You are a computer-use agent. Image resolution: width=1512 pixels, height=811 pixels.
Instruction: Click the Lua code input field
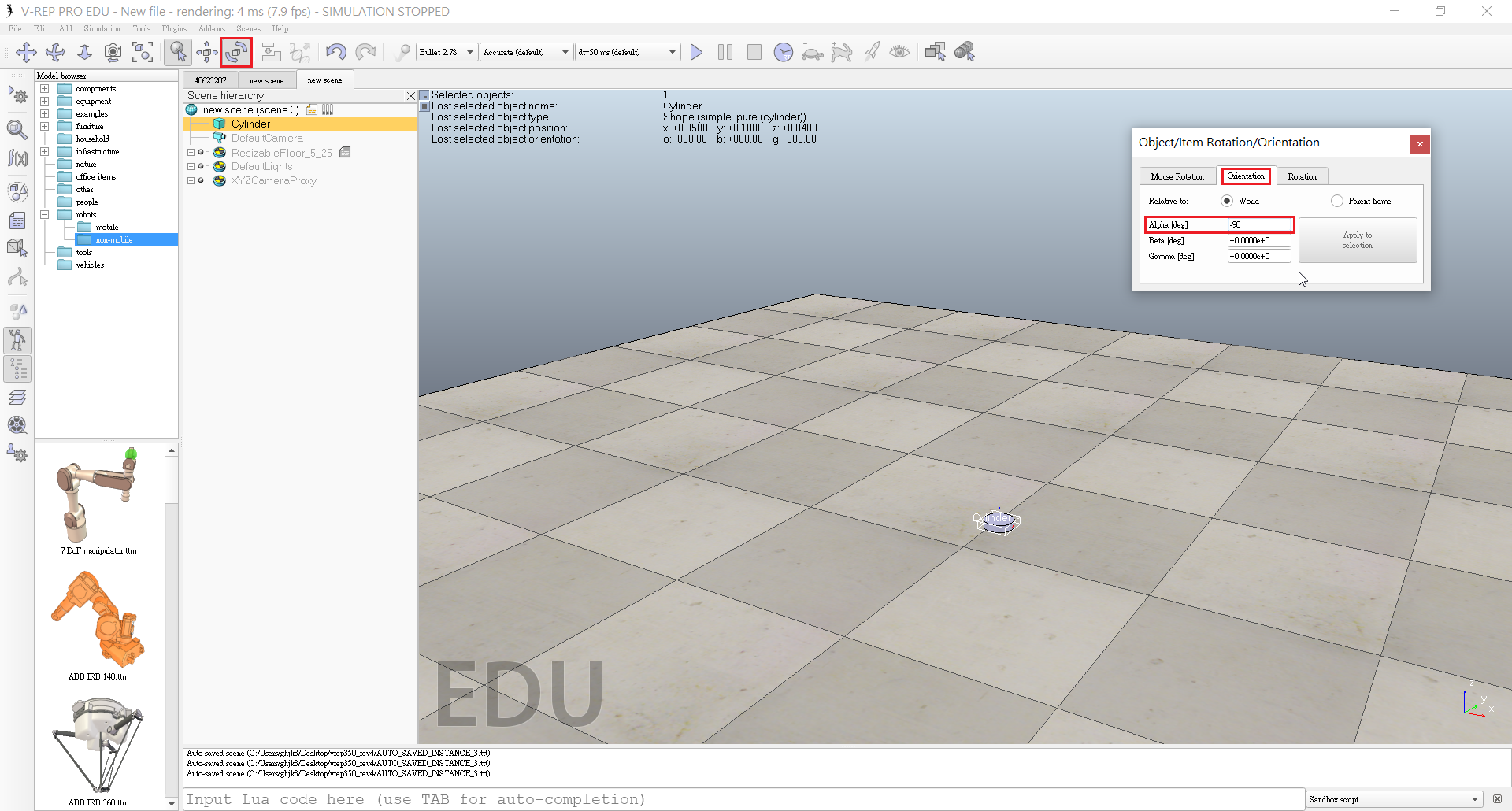pyautogui.click(x=743, y=799)
